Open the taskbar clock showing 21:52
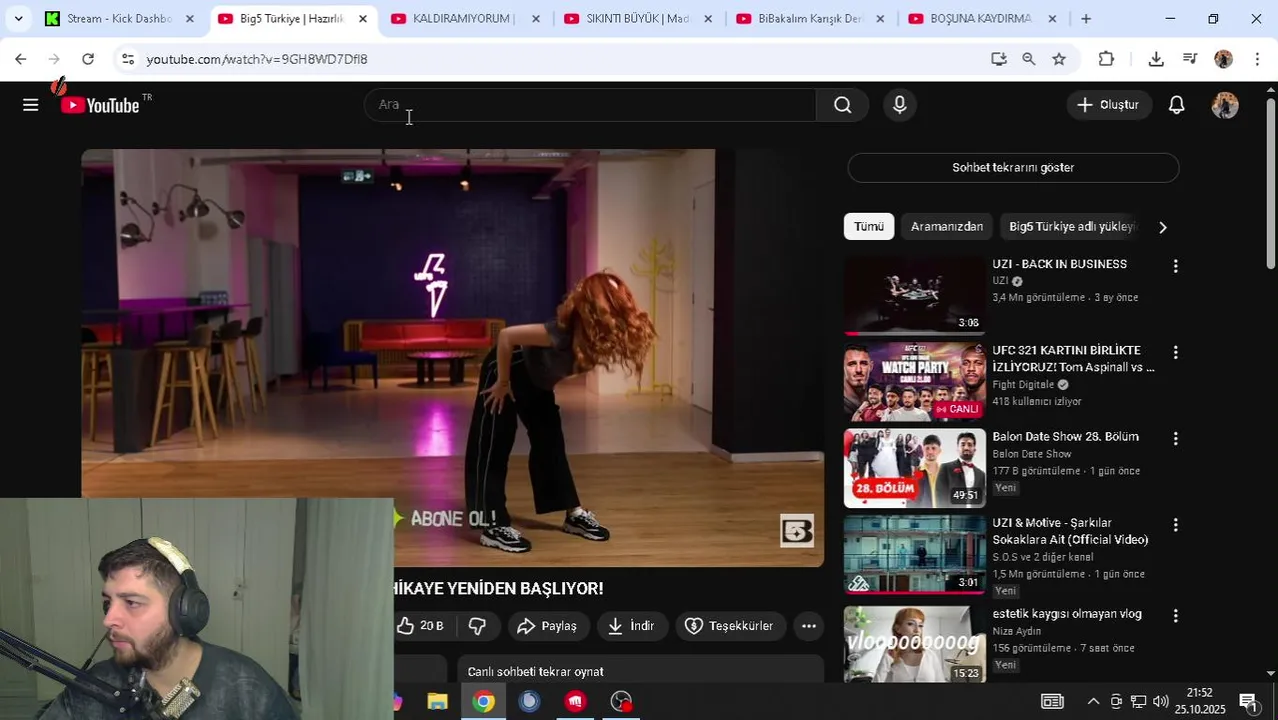 click(x=1200, y=701)
